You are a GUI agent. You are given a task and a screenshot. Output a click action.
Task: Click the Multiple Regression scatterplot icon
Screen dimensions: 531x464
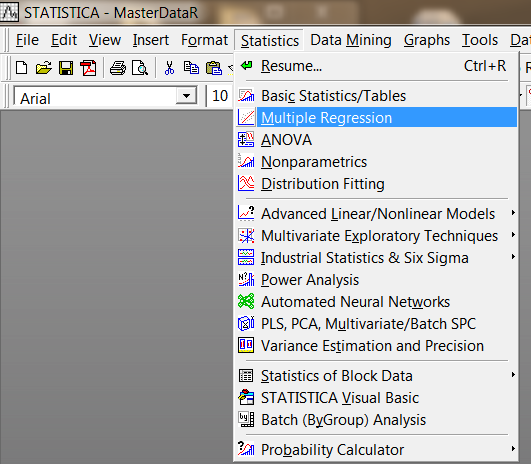[246, 117]
